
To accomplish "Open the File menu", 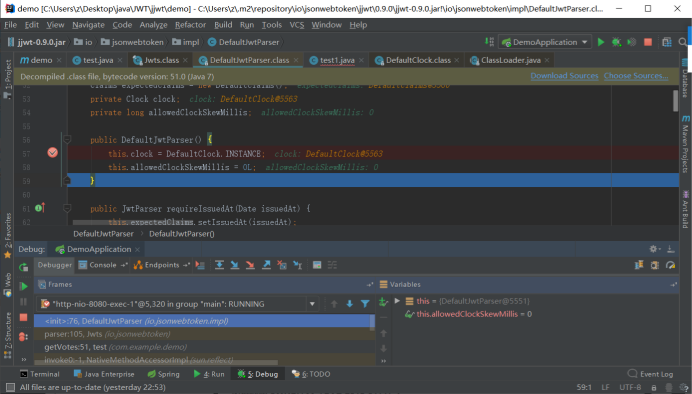I will 10,25.
